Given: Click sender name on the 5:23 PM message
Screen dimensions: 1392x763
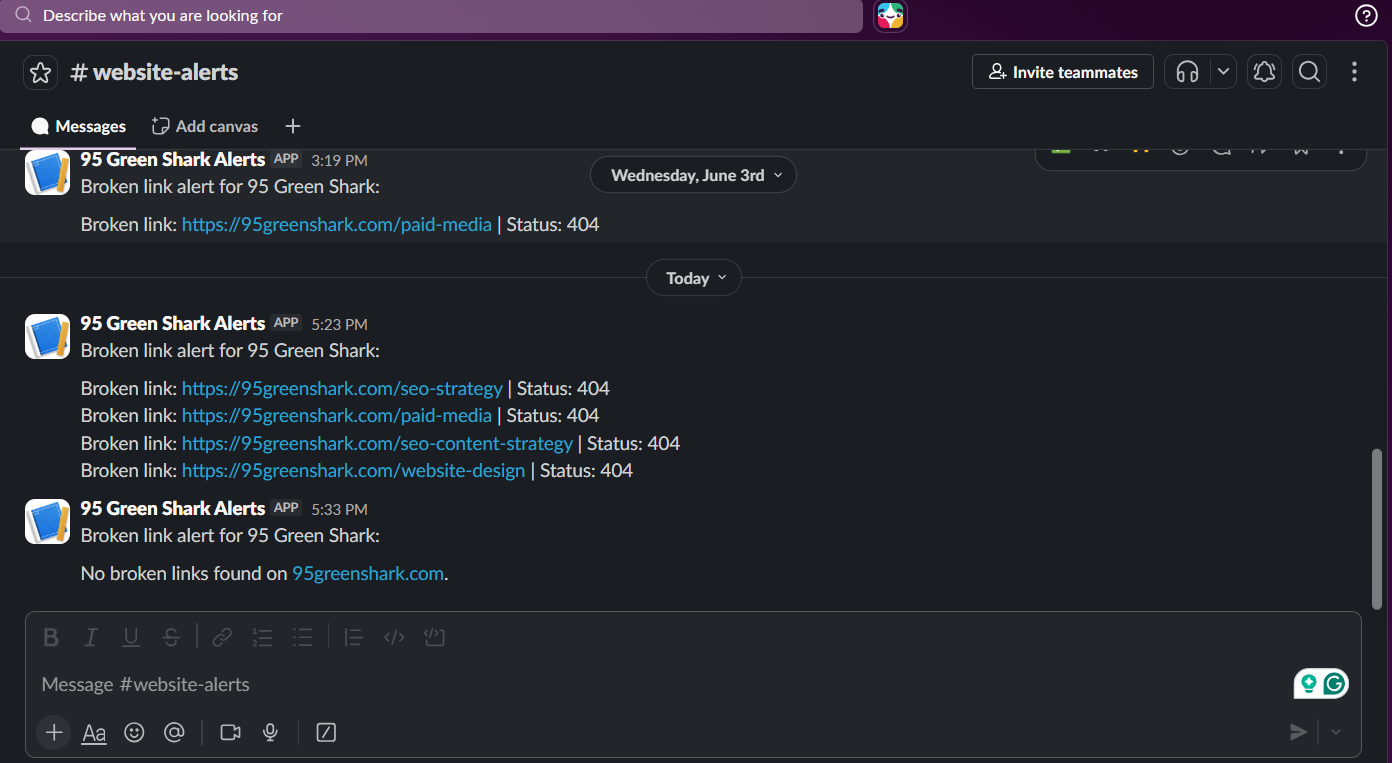Looking at the screenshot, I should pyautogui.click(x=173, y=323).
